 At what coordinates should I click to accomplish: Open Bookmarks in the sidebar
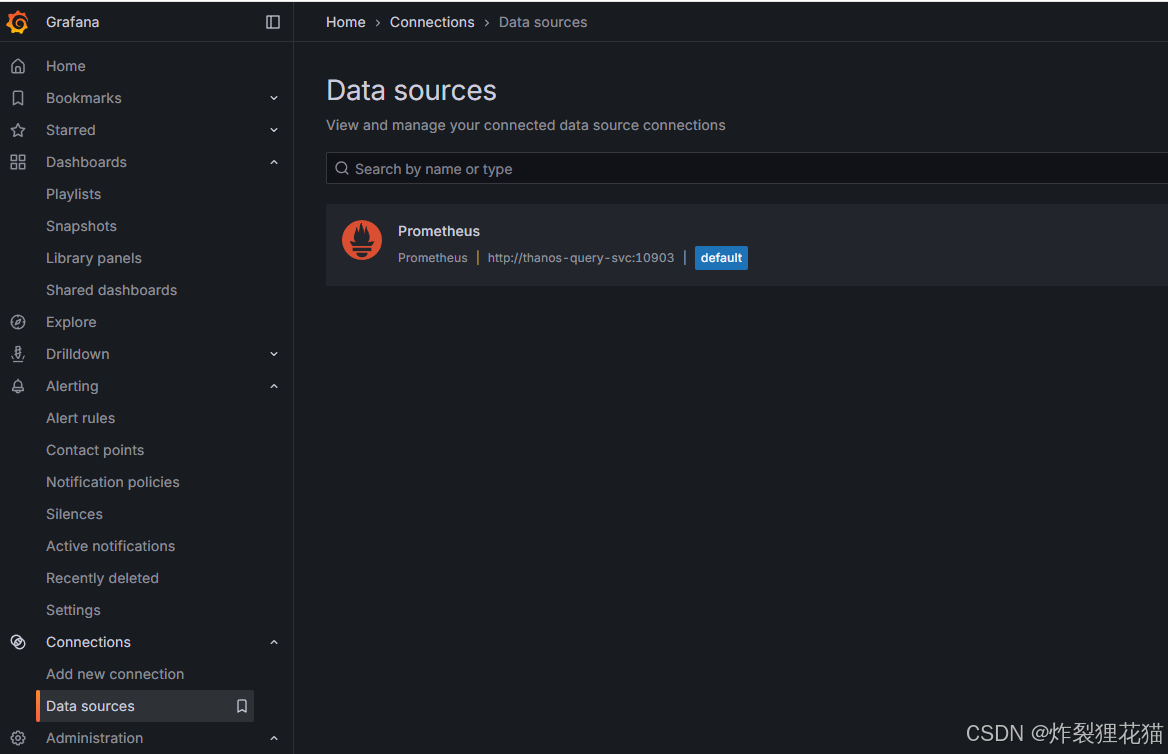83,98
